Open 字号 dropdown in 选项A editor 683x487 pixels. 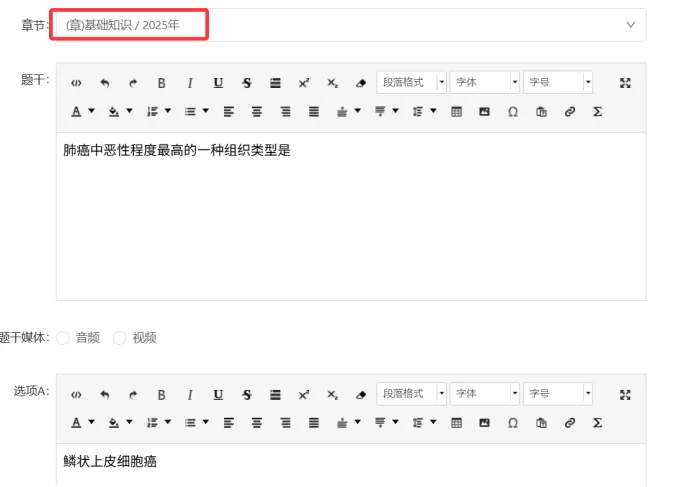(558, 394)
